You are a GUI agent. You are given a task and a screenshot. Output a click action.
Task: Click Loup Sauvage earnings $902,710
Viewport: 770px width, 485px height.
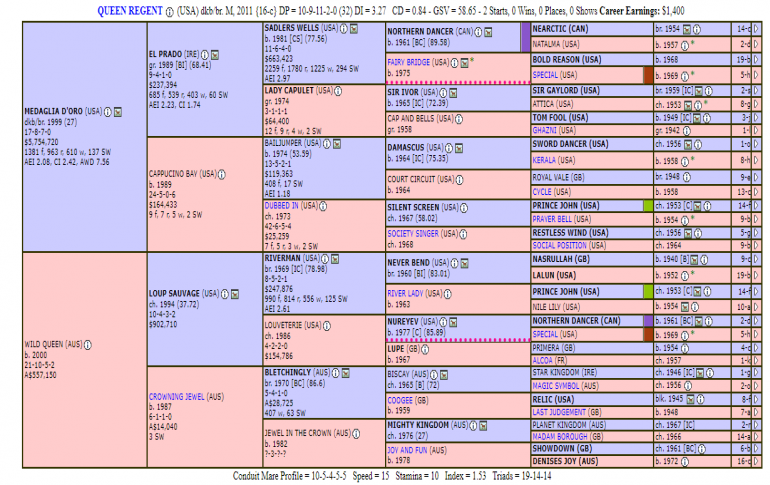[163, 324]
